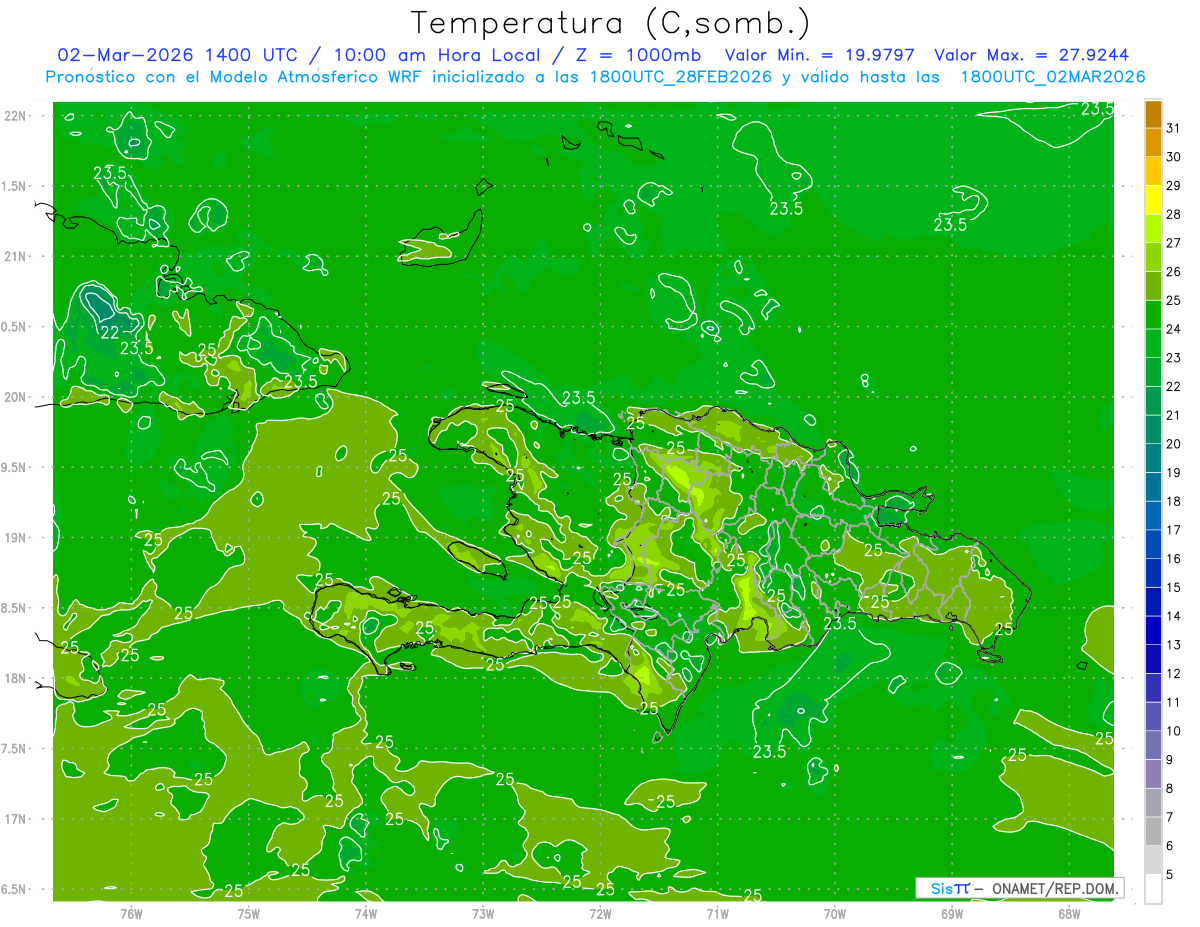Click the 21N latitude axis label
The height and width of the screenshot is (927, 1200).
(15, 256)
